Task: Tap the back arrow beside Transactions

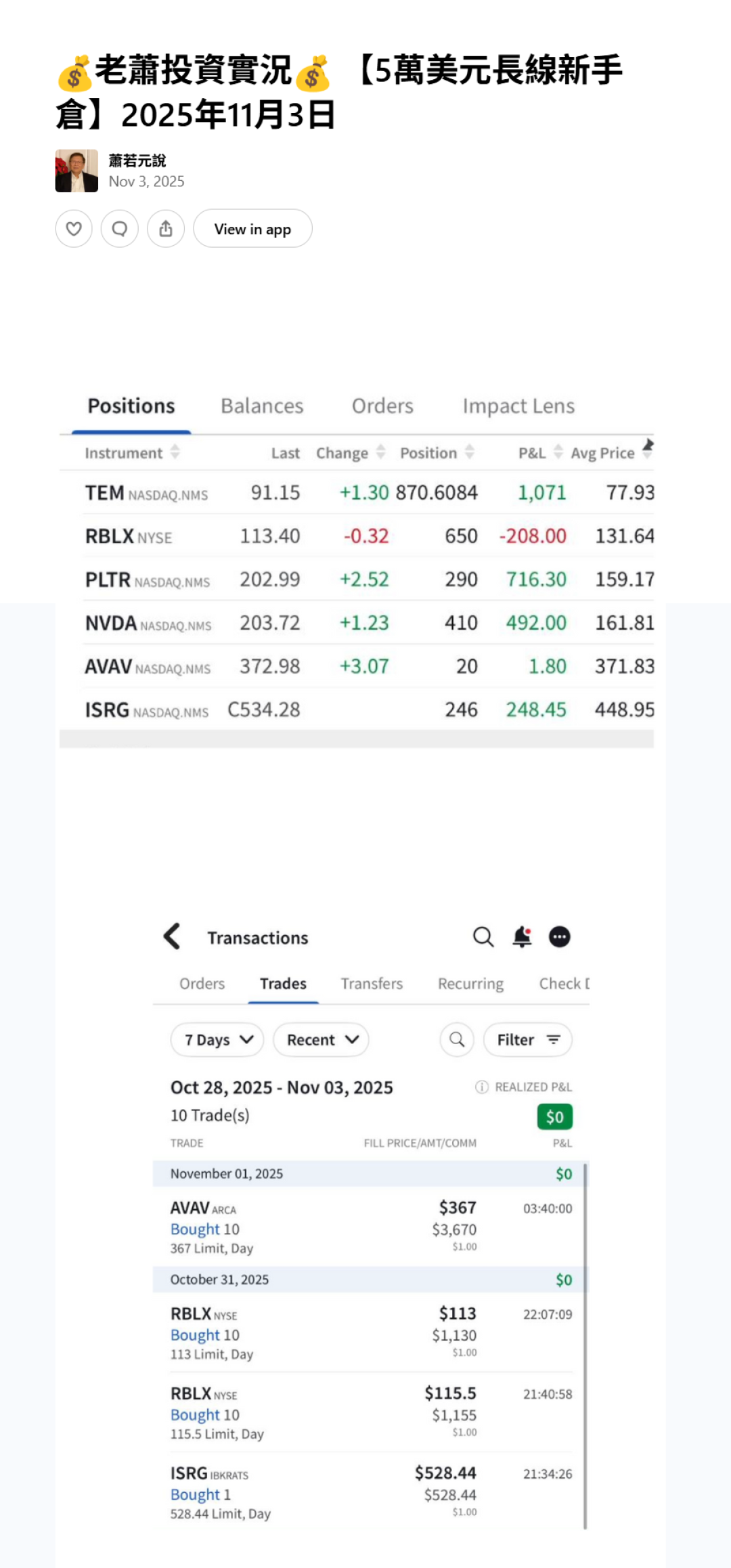Action: (x=173, y=937)
